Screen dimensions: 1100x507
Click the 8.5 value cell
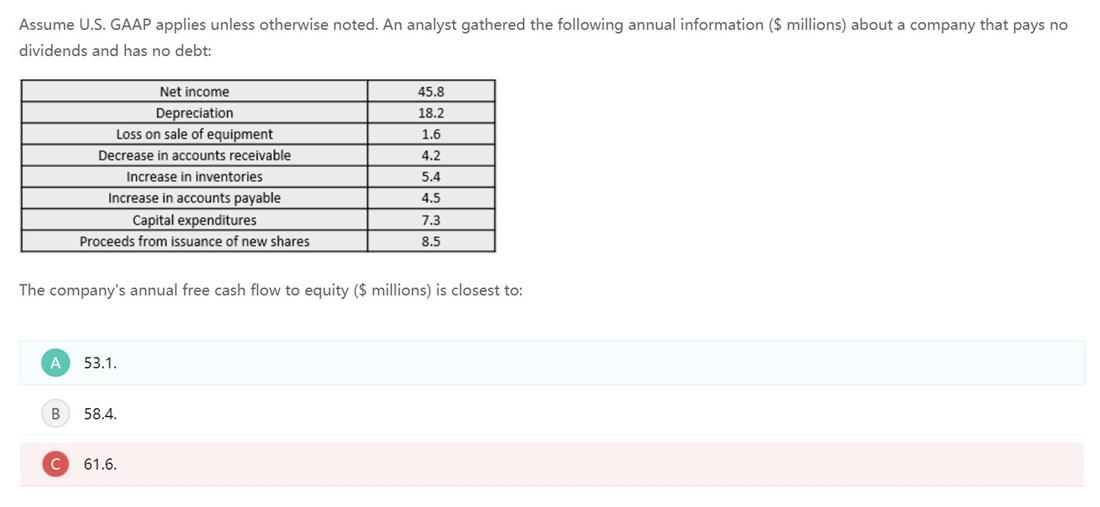pyautogui.click(x=431, y=241)
